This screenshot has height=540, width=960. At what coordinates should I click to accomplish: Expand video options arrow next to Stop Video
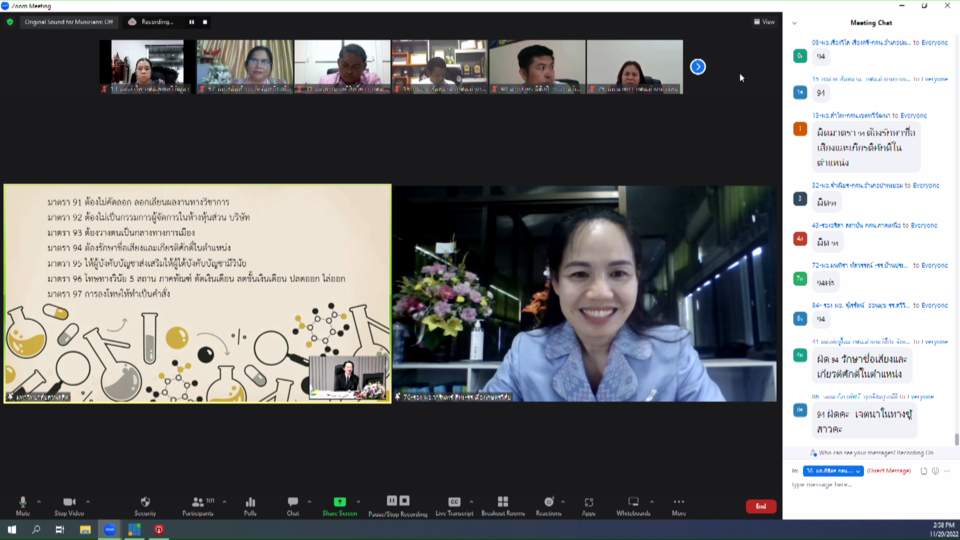tap(88, 502)
